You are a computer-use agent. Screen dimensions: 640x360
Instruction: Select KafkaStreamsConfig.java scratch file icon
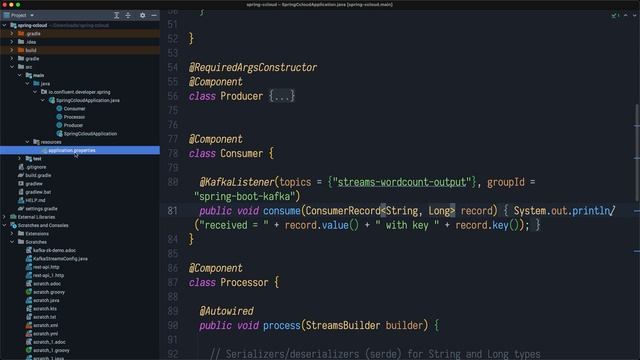pos(29,258)
